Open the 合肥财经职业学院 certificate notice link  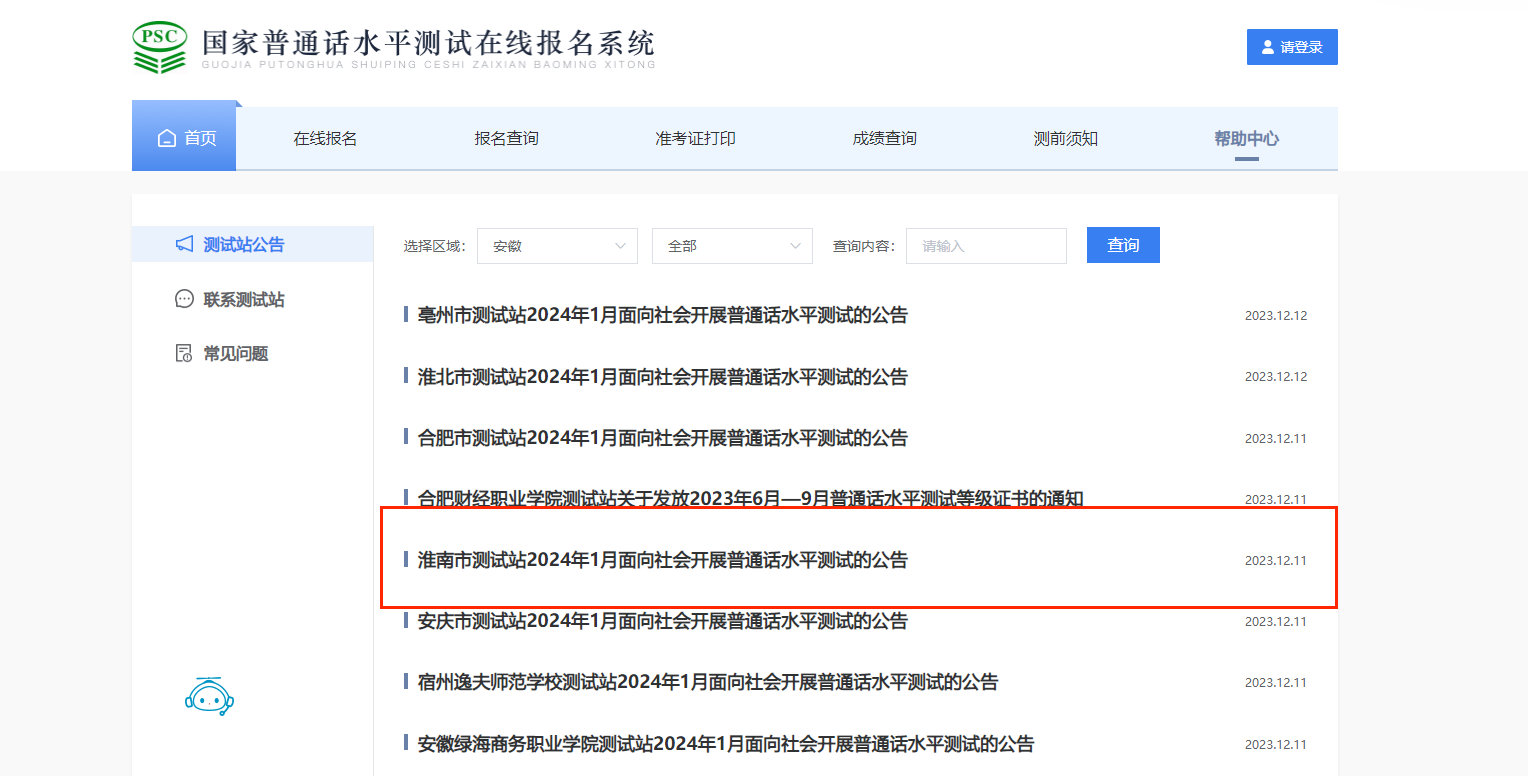pos(750,499)
